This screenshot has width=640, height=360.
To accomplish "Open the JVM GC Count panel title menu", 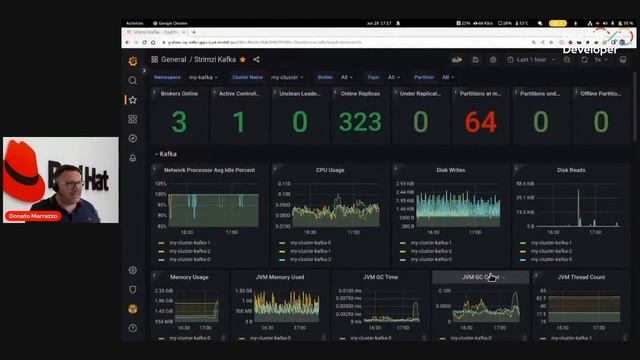I will point(480,277).
